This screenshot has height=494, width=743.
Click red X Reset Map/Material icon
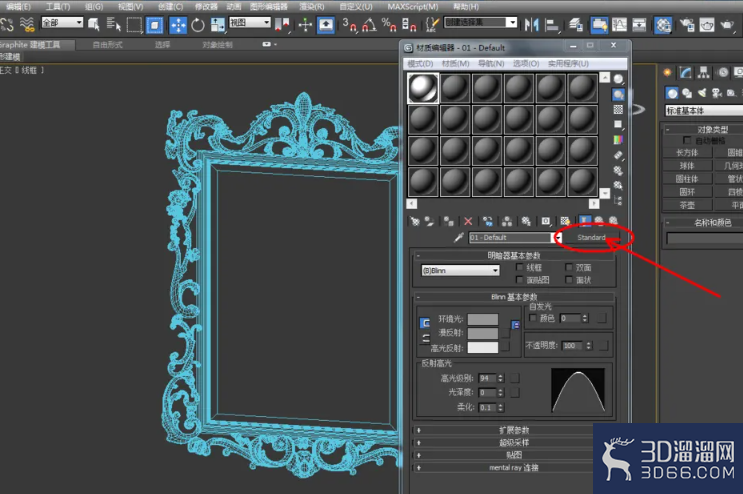point(468,221)
